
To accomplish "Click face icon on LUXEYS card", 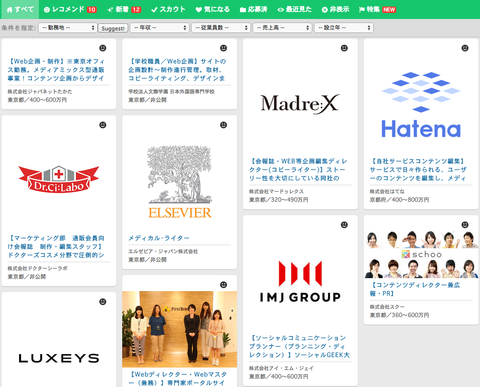I will click(103, 302).
